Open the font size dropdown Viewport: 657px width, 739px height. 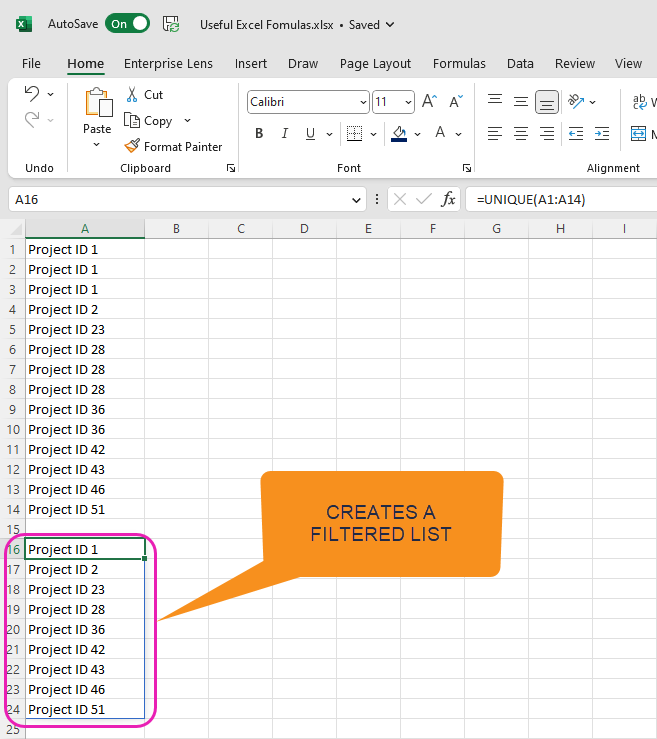(x=408, y=102)
